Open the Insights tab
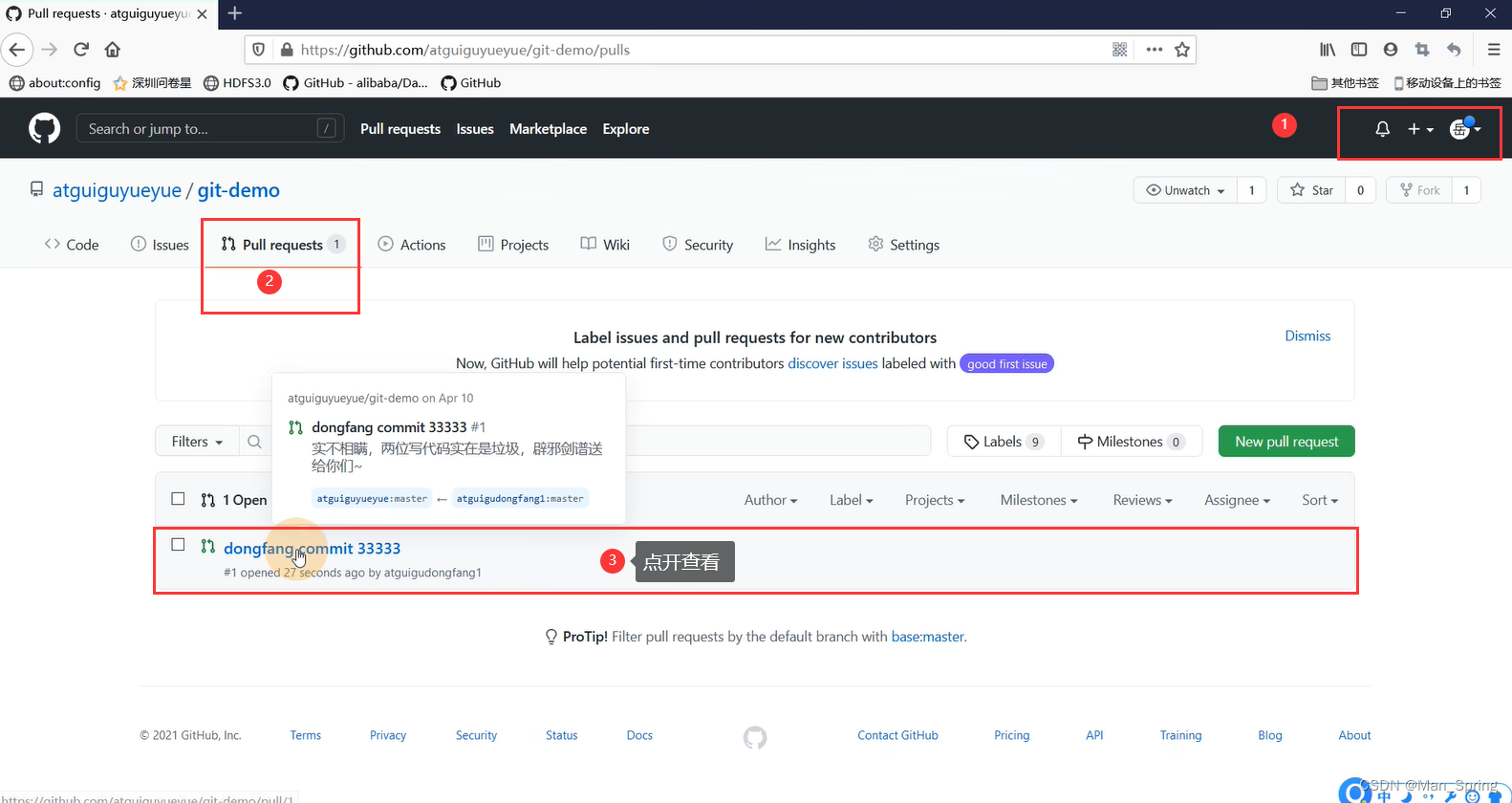The height and width of the screenshot is (803, 1512). (x=800, y=245)
